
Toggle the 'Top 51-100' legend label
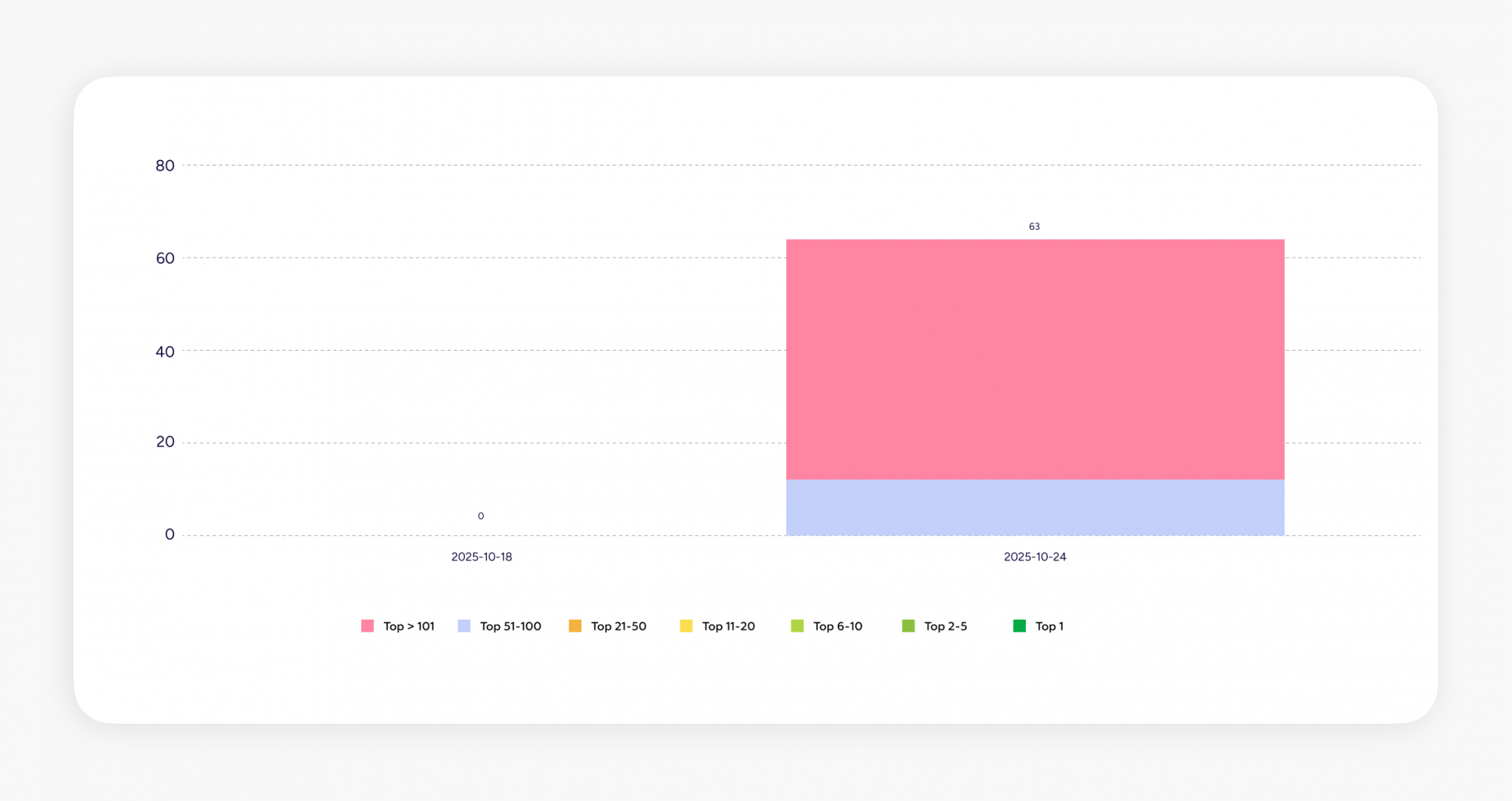pyautogui.click(x=510, y=626)
